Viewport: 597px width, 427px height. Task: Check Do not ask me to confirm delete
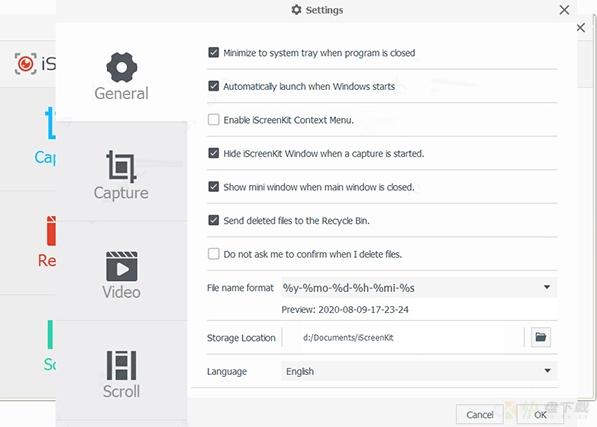(x=214, y=253)
